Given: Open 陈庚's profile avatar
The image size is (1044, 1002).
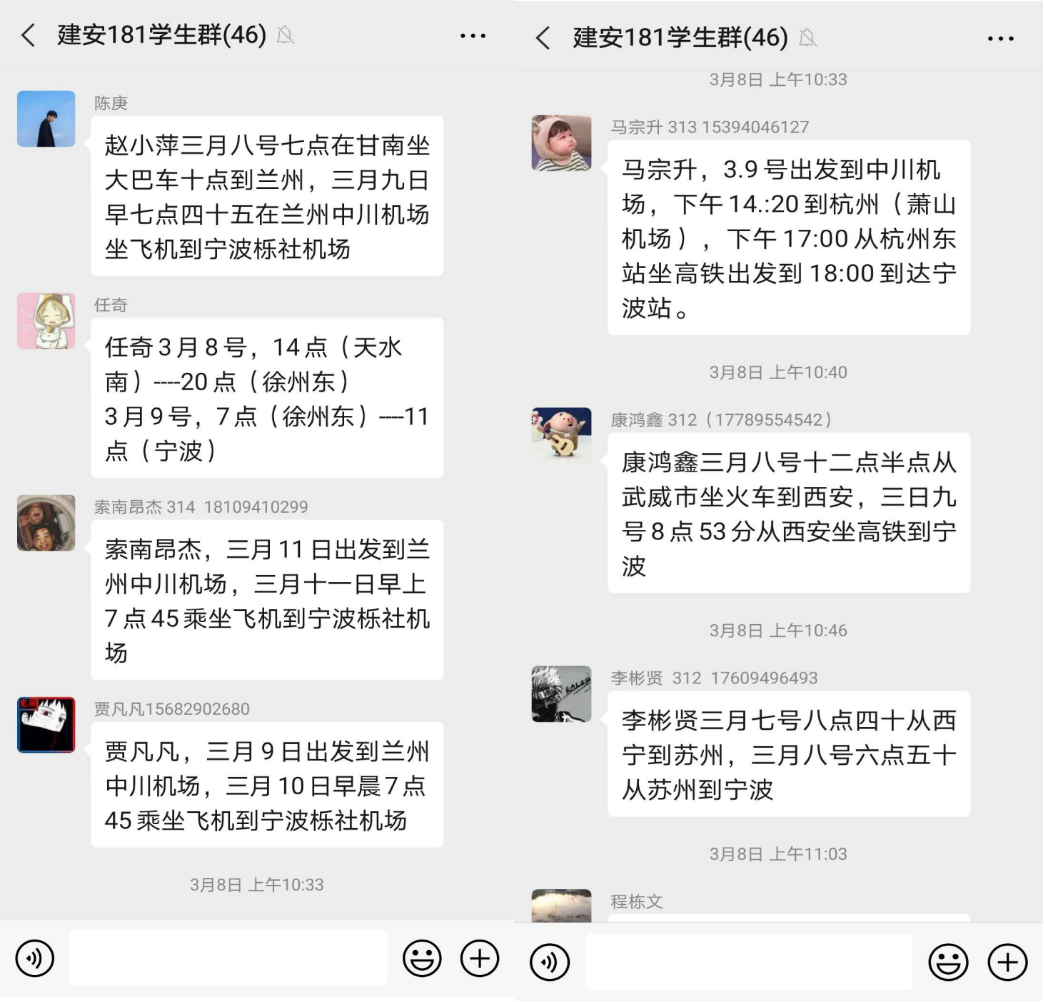Looking at the screenshot, I should coord(46,119).
